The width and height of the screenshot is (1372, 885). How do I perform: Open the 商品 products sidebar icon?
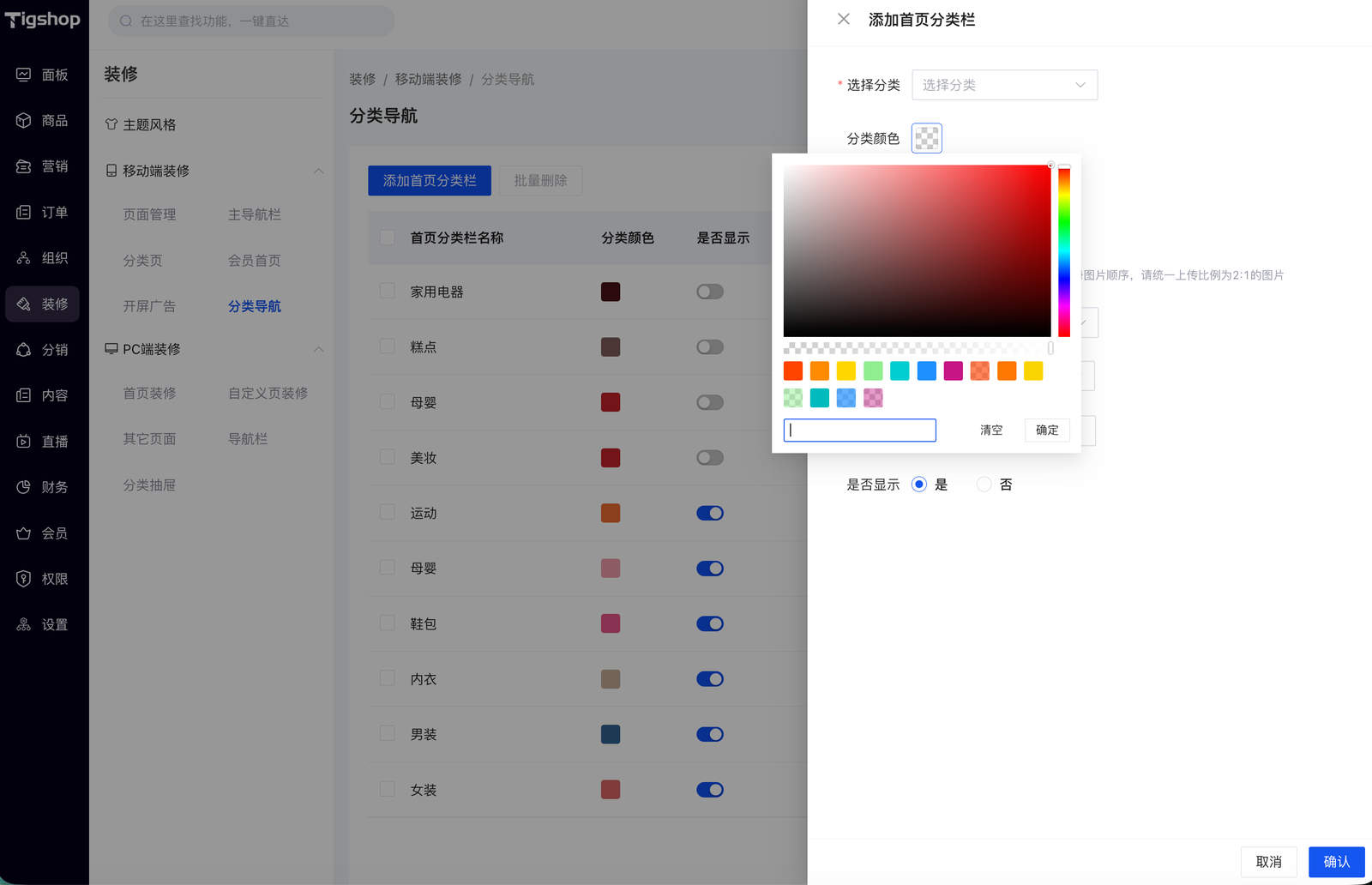24,120
